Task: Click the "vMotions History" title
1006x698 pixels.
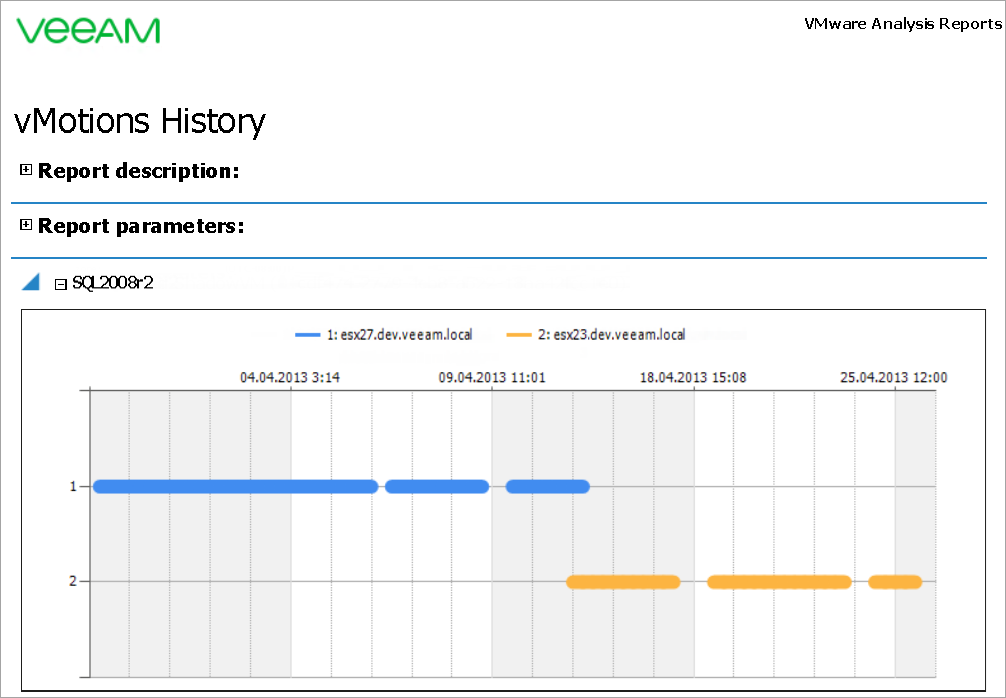Action: [140, 121]
